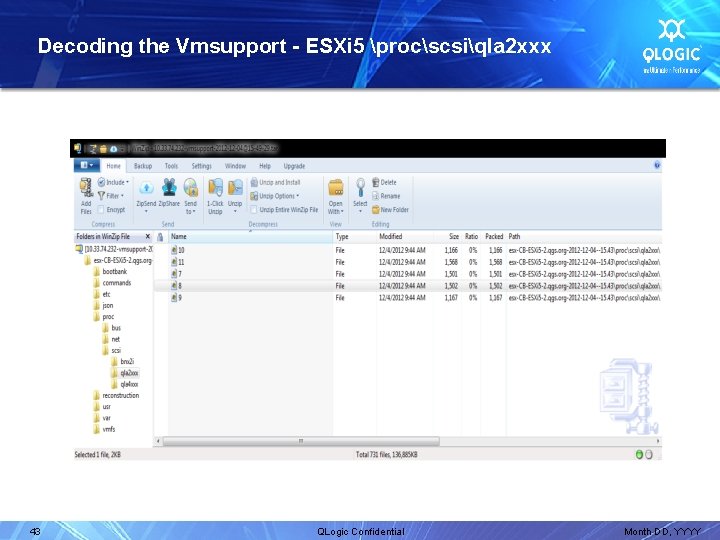Viewport: 720px width, 540px height.
Task: Click the Select magnifier icon
Action: point(360,188)
